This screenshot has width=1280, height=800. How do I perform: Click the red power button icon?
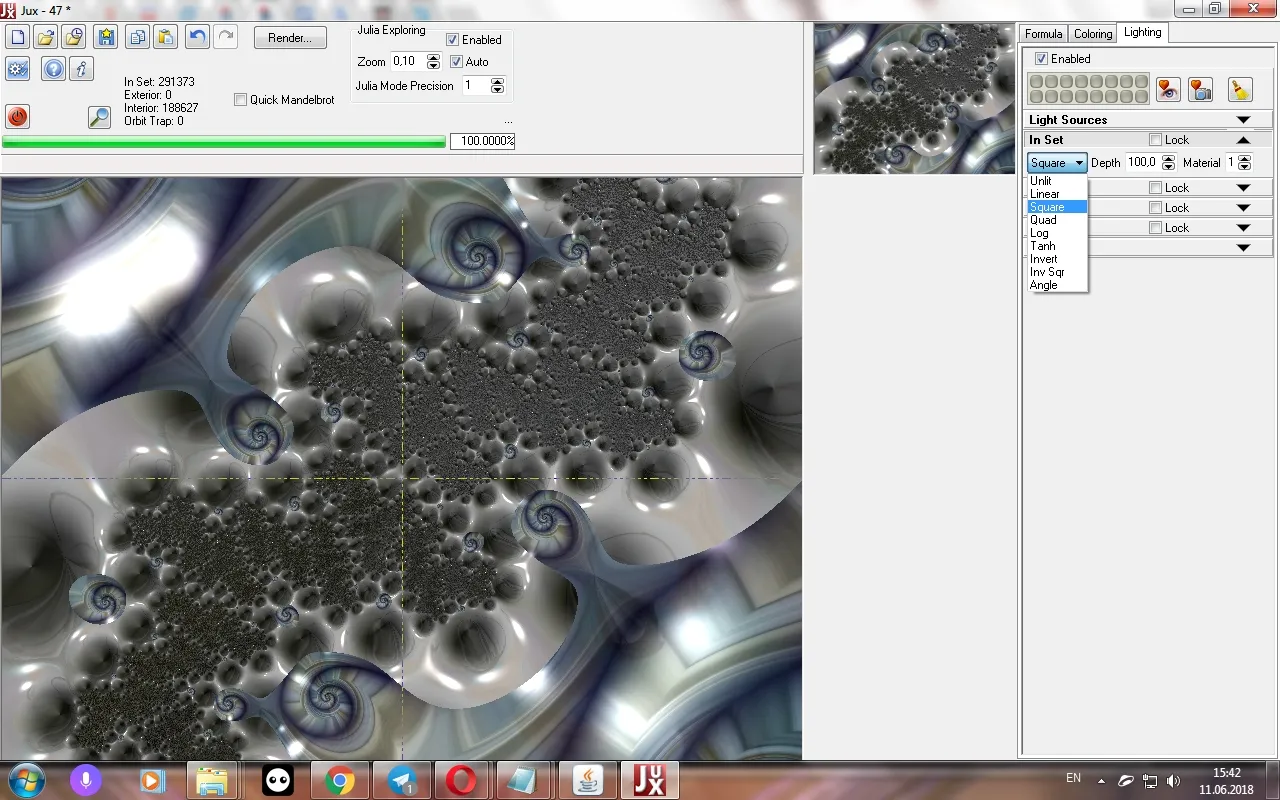click(17, 116)
